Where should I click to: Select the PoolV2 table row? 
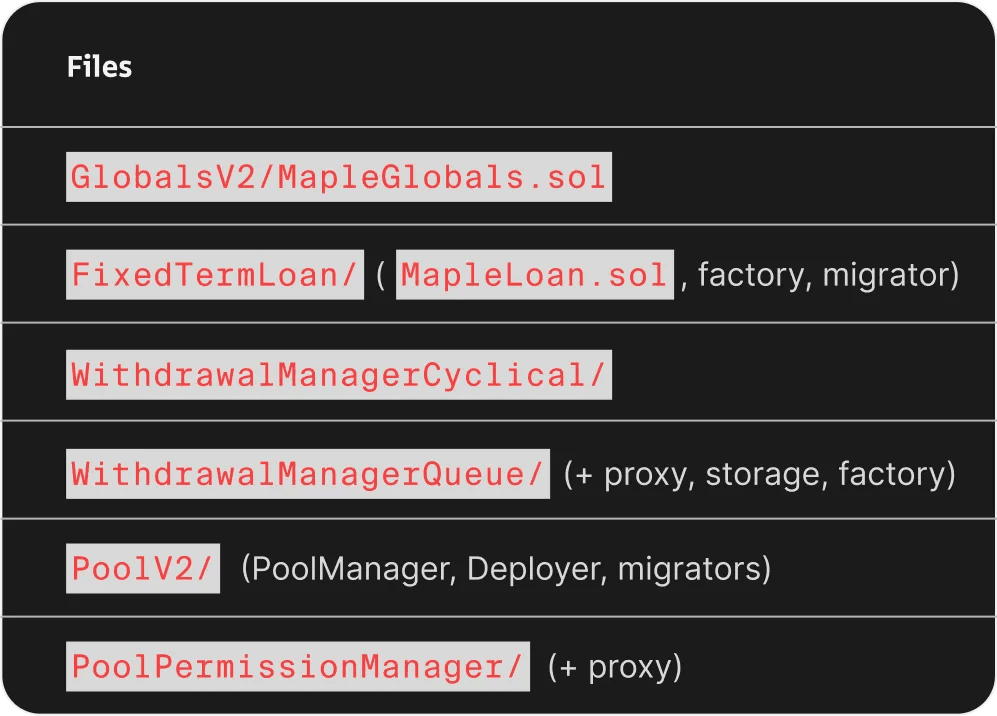[498, 568]
